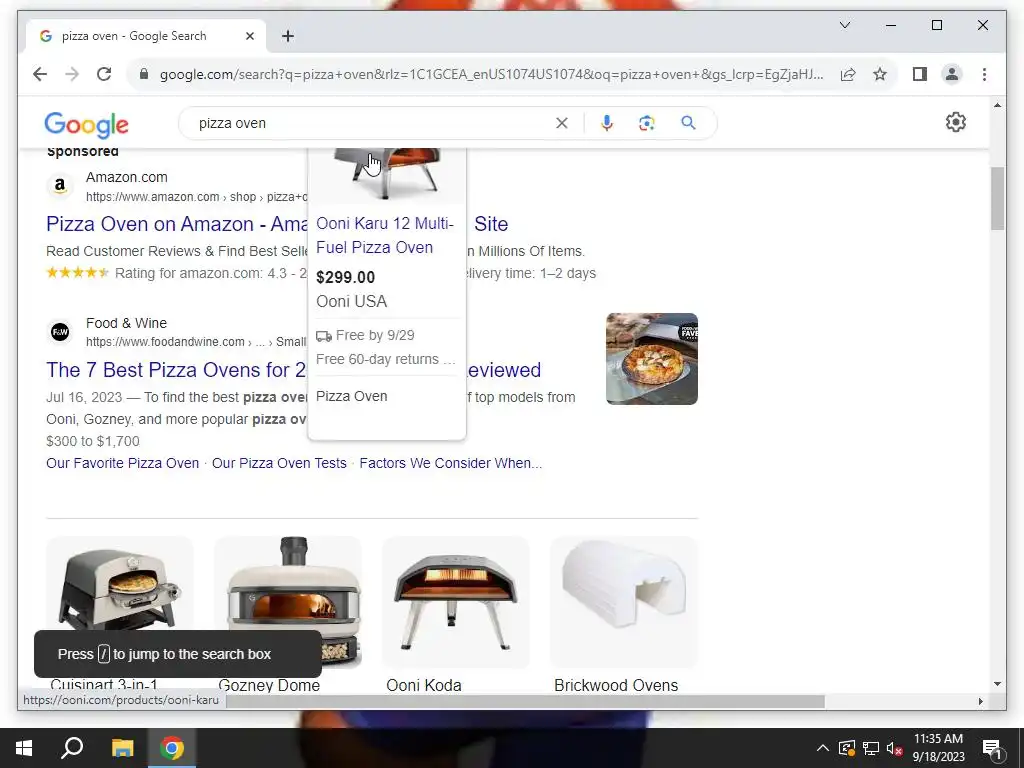Click the $299.00 price text

[345, 277]
